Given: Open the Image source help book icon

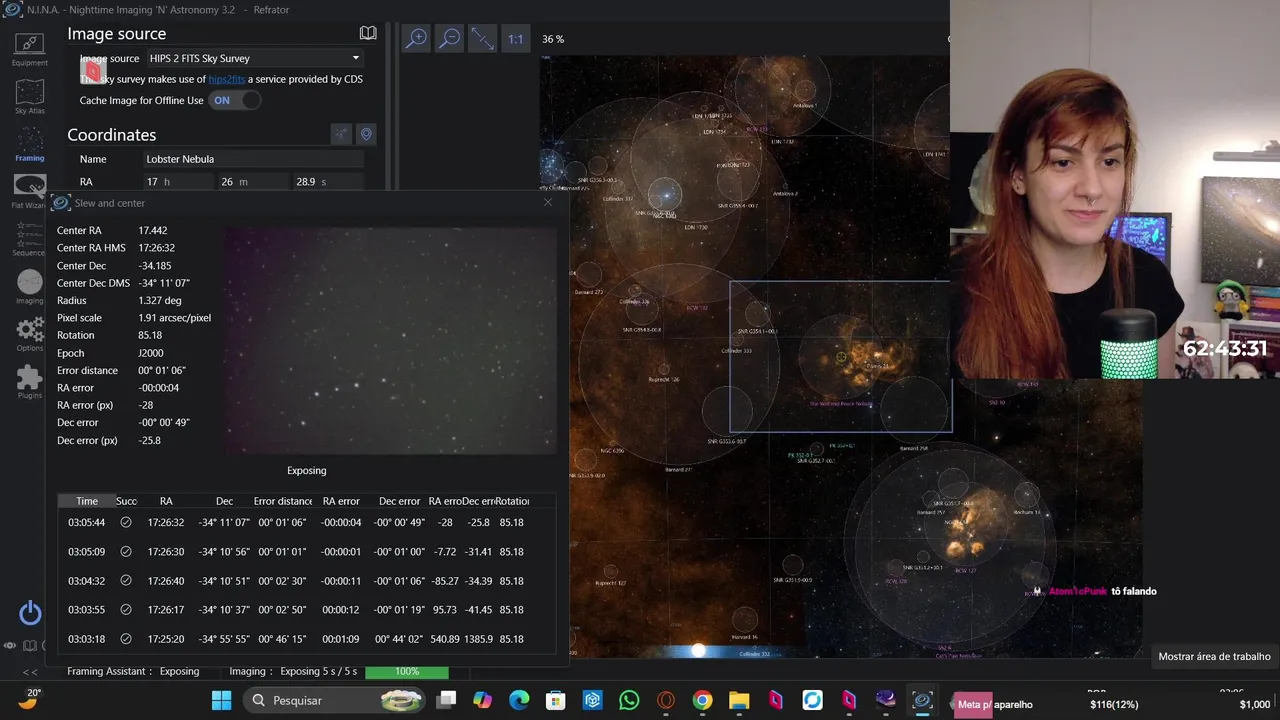Looking at the screenshot, I should pyautogui.click(x=368, y=33).
